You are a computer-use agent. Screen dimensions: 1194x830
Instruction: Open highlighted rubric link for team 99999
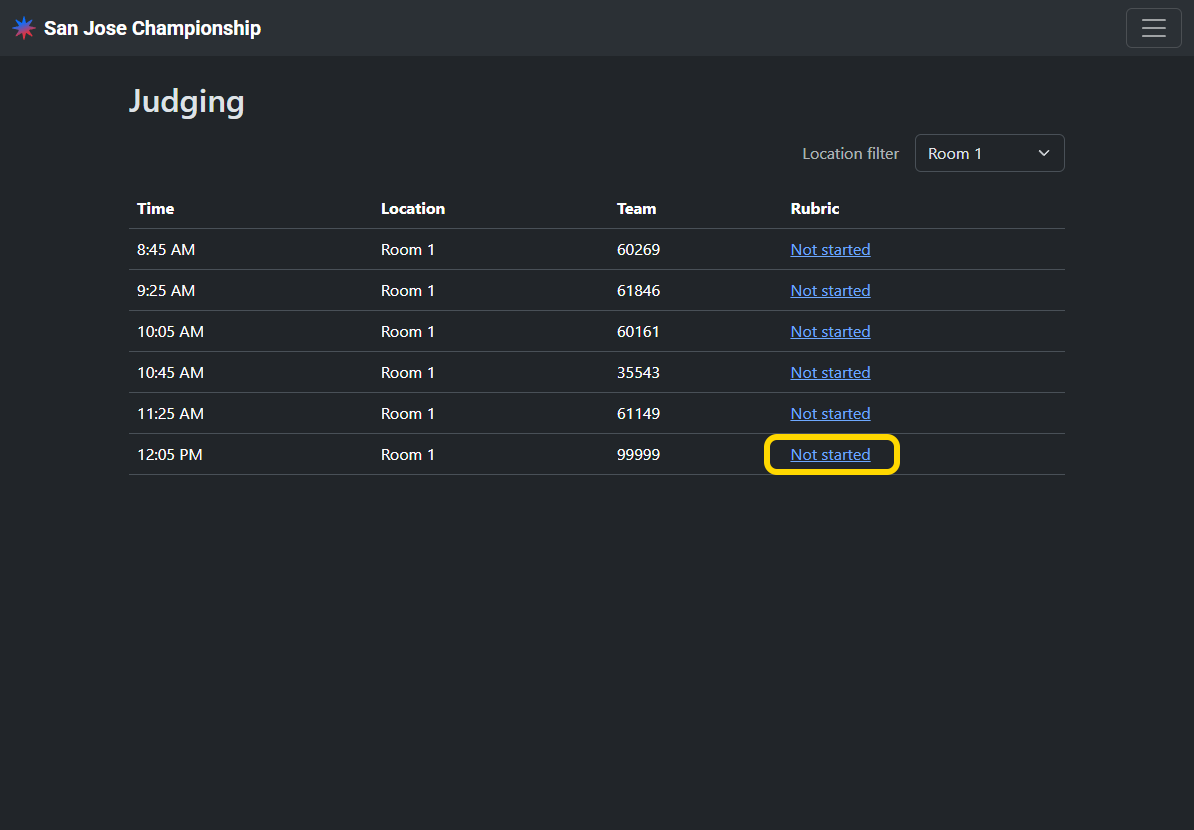pyautogui.click(x=830, y=455)
